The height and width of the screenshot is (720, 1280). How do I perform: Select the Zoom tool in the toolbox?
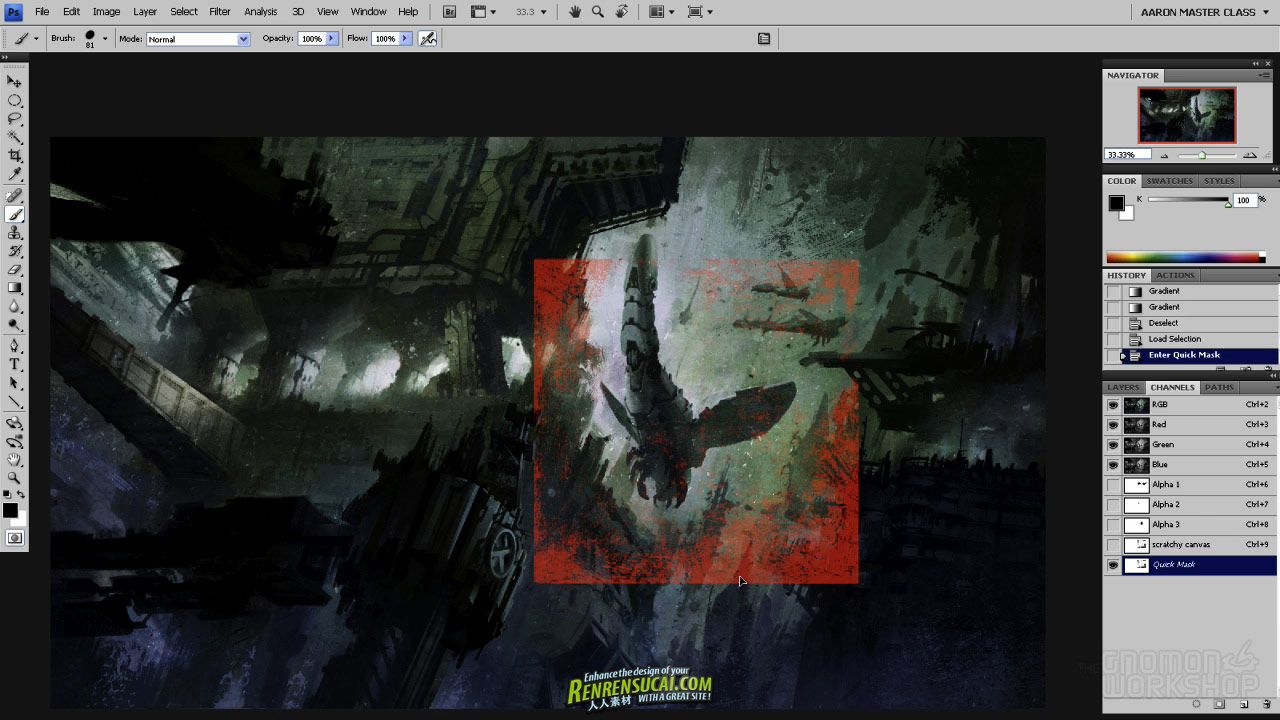(x=14, y=478)
